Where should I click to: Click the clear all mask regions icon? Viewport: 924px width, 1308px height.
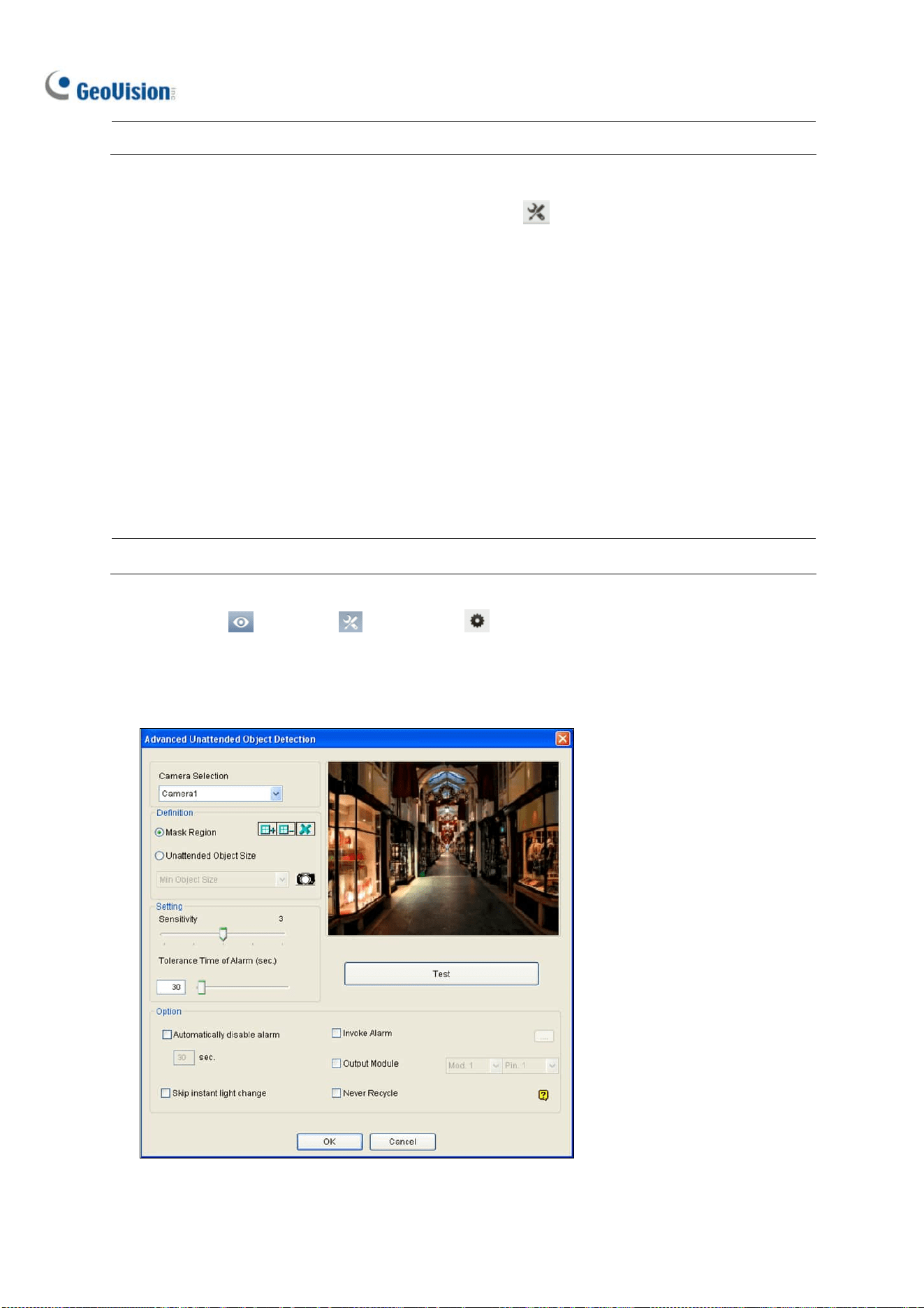point(305,829)
